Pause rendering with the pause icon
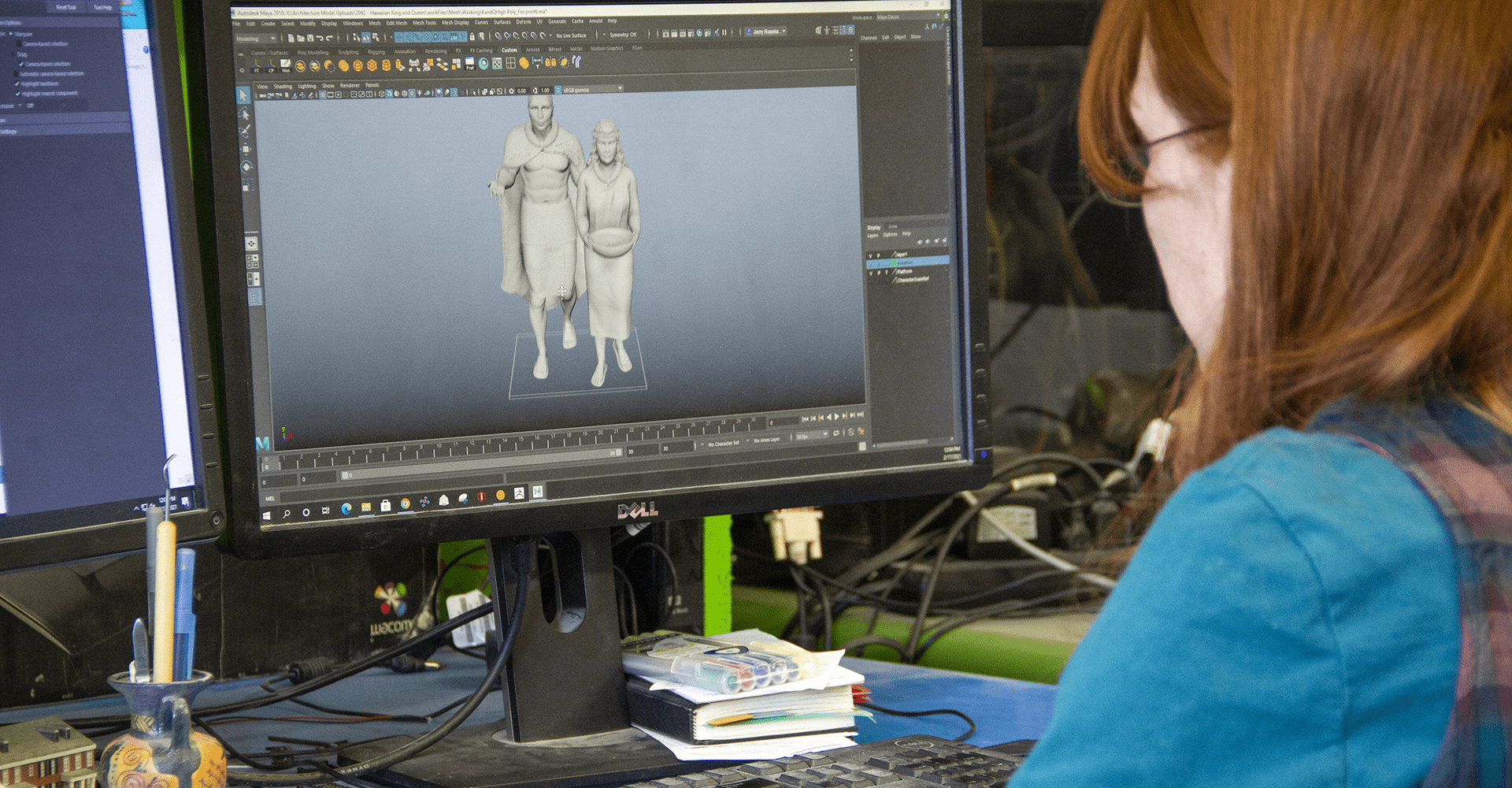The image size is (1512, 788). coord(724,32)
